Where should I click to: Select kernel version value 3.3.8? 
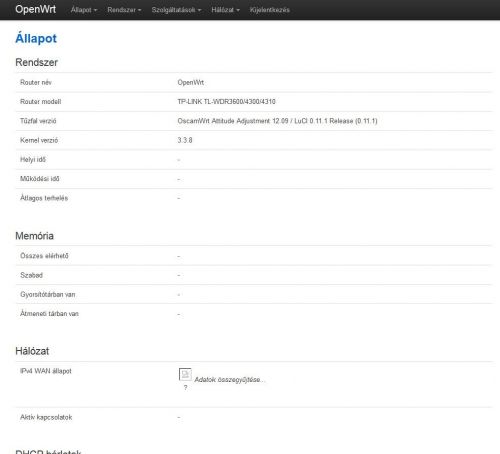click(185, 140)
